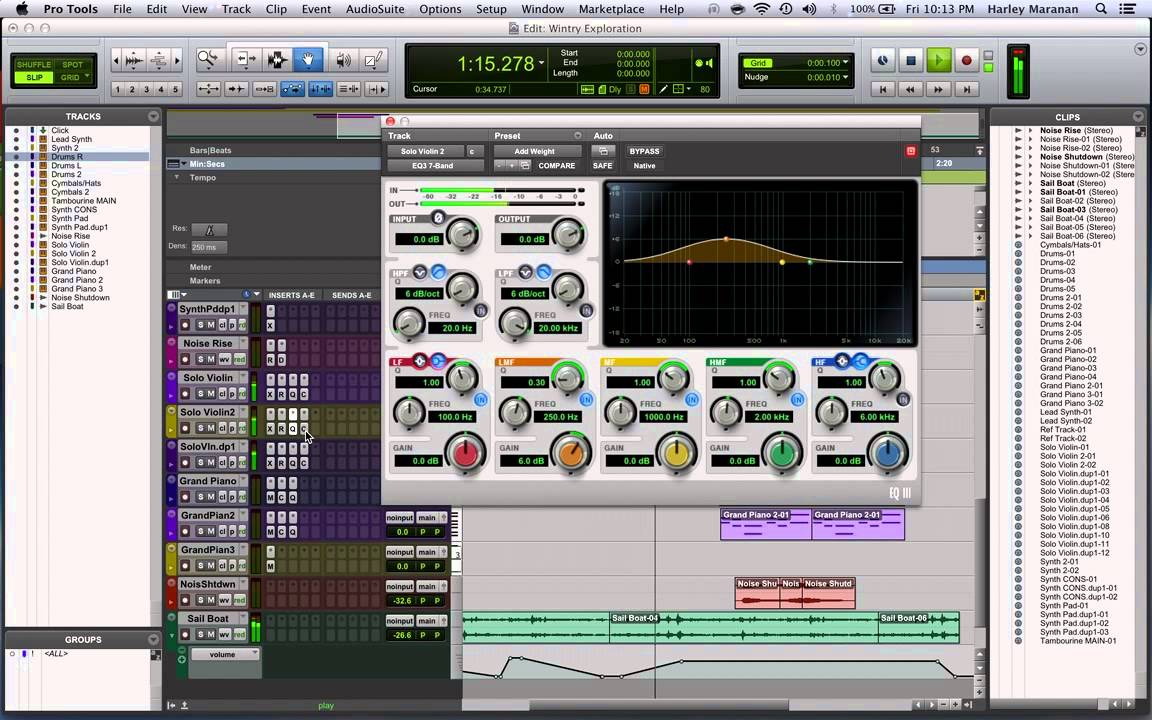This screenshot has height=720, width=1152.
Task: Select the Scrubber speaker tool
Action: click(x=342, y=60)
